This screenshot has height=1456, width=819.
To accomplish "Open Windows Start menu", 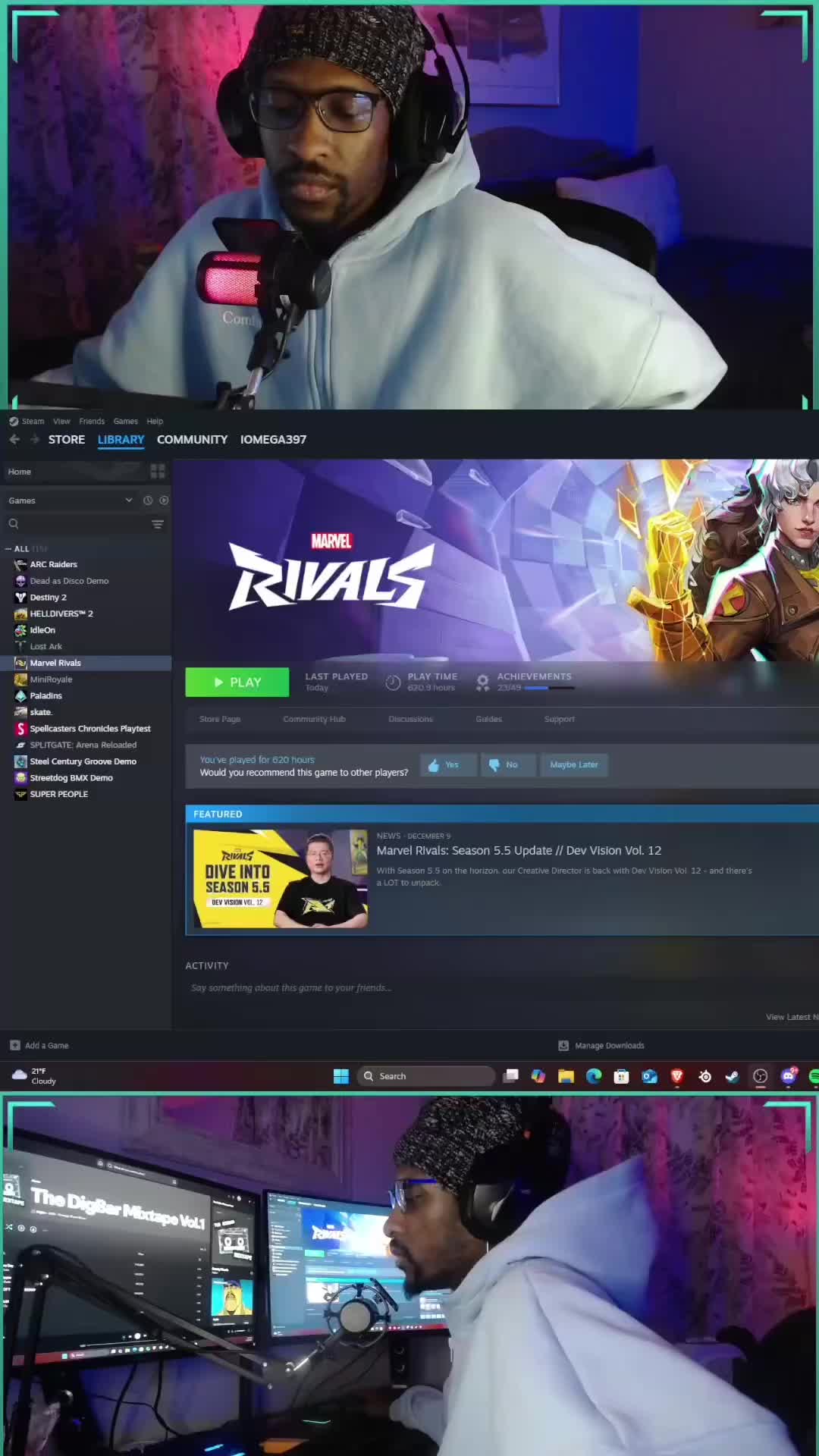I will point(341,1076).
